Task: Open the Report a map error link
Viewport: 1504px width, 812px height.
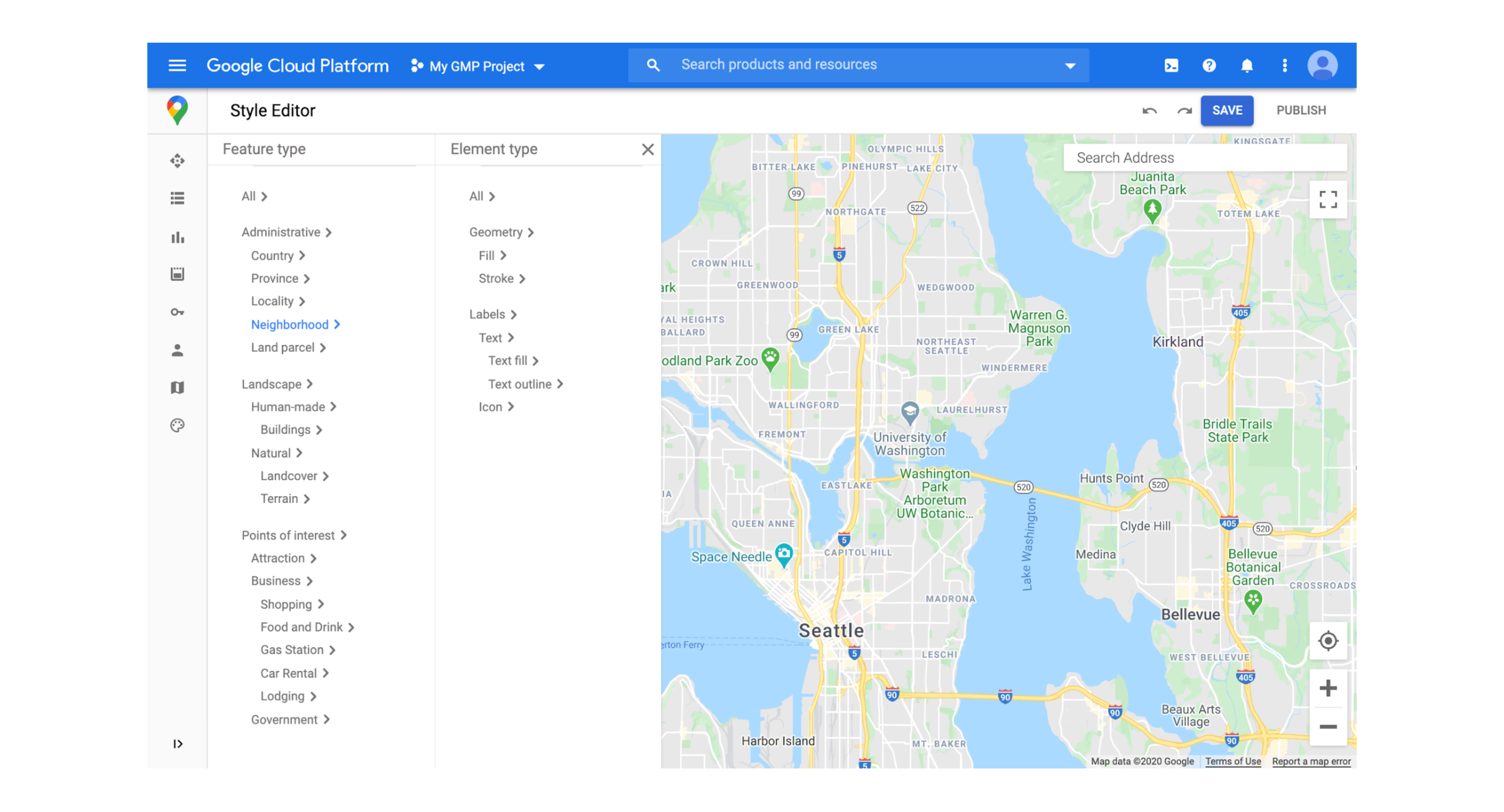Action: [x=1311, y=761]
